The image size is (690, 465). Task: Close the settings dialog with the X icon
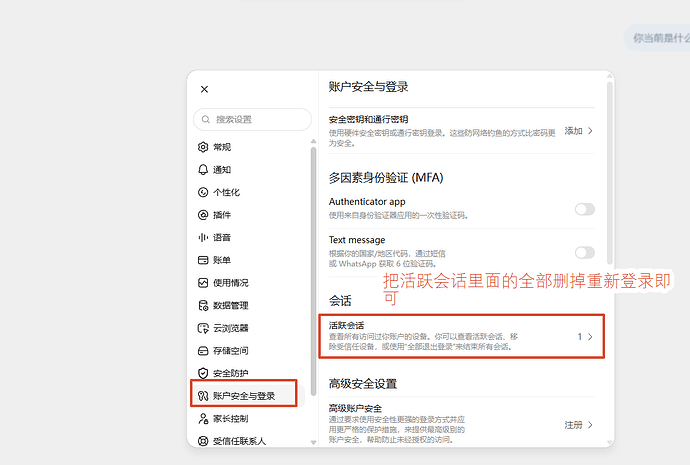[204, 89]
